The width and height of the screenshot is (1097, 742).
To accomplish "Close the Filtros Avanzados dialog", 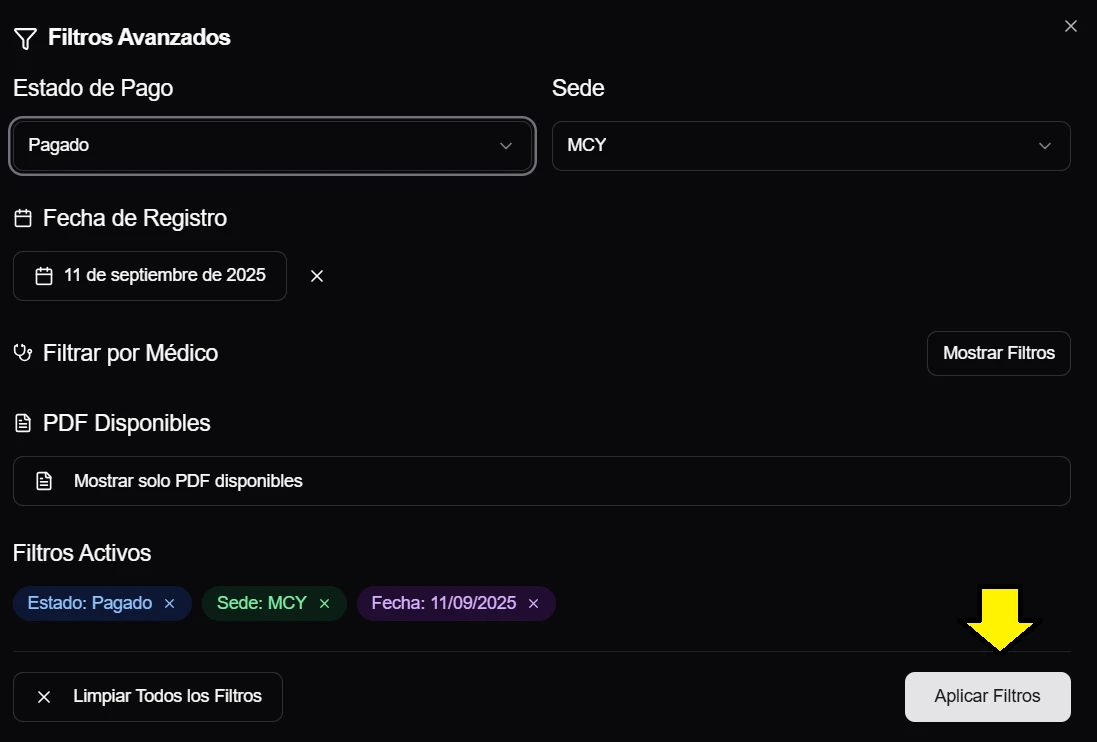I will pos(1070,26).
